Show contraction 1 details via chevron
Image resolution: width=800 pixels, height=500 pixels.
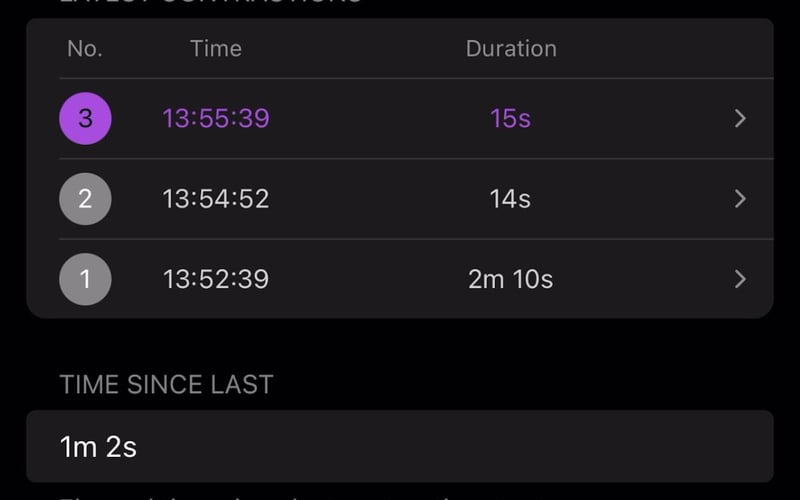[x=740, y=279]
